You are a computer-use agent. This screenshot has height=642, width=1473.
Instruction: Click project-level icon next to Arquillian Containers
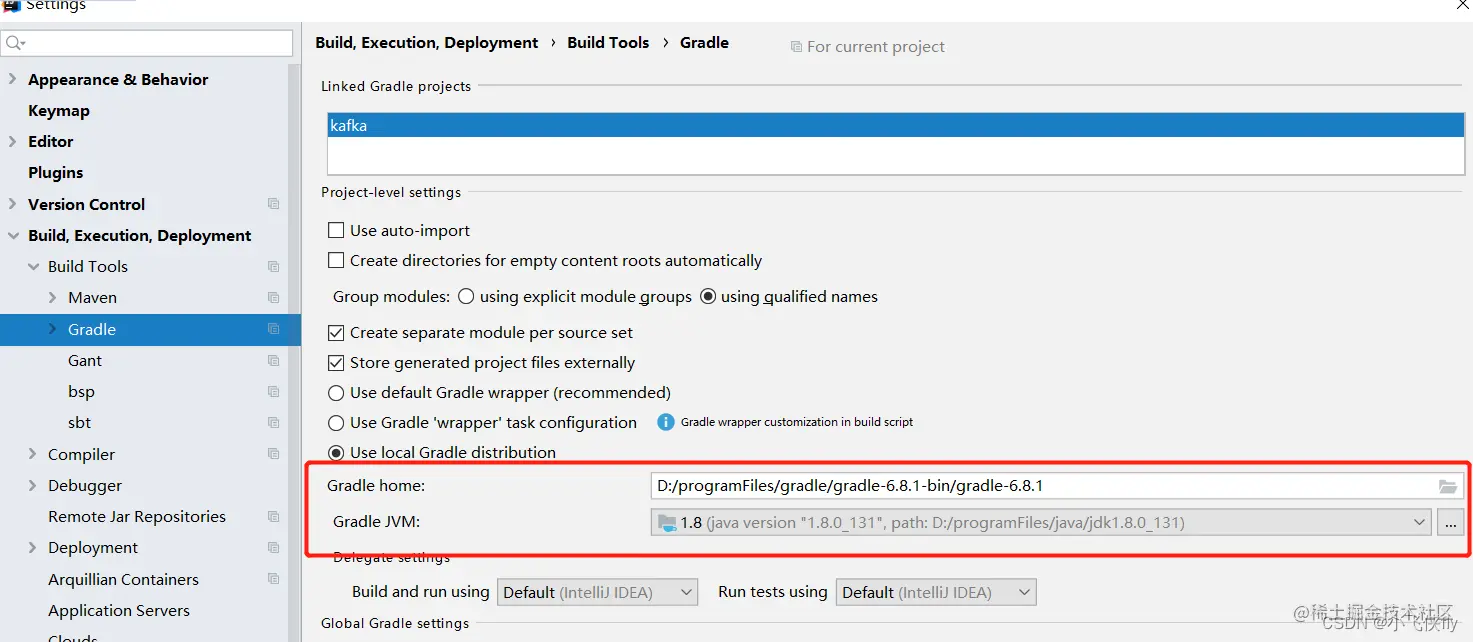coord(273,579)
